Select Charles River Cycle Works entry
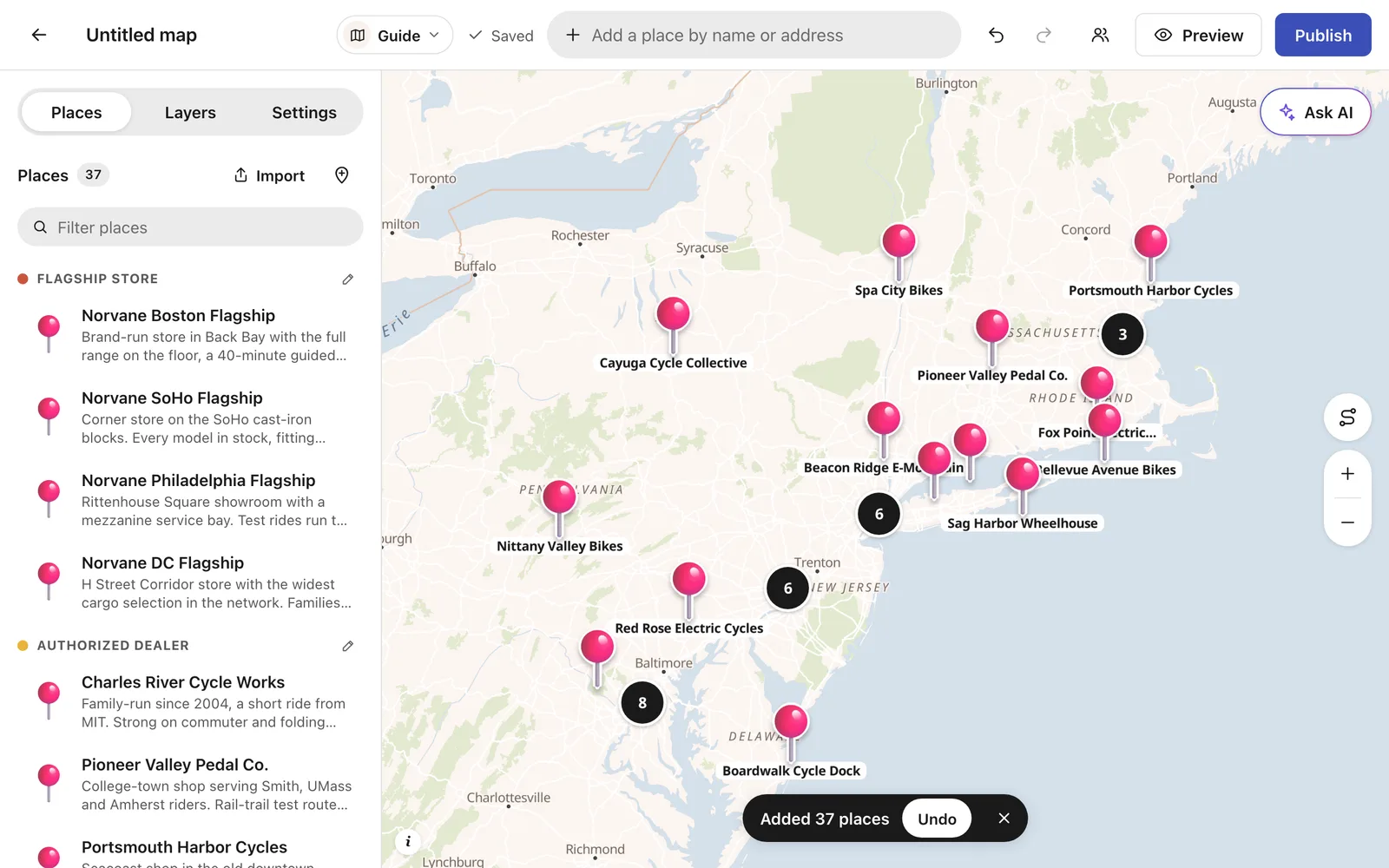This screenshot has width=1389, height=868. pyautogui.click(x=190, y=701)
